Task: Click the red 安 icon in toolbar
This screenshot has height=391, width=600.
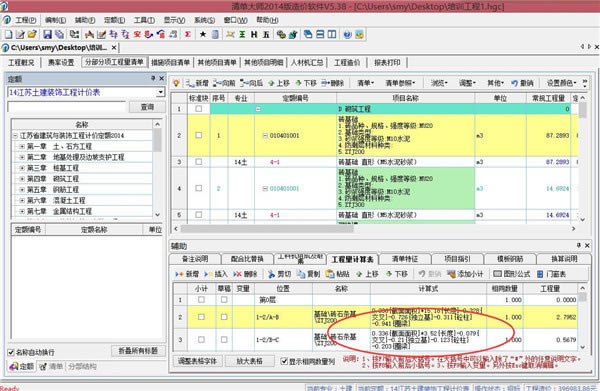Action: pos(137,34)
